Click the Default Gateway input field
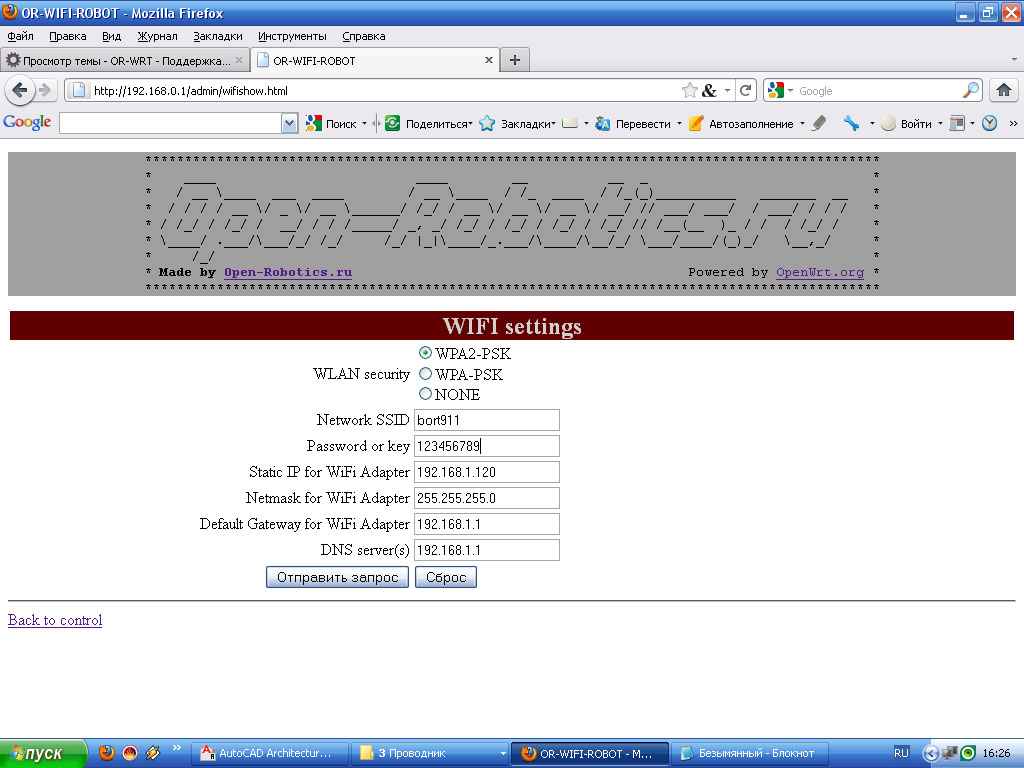The image size is (1024, 768). (487, 524)
